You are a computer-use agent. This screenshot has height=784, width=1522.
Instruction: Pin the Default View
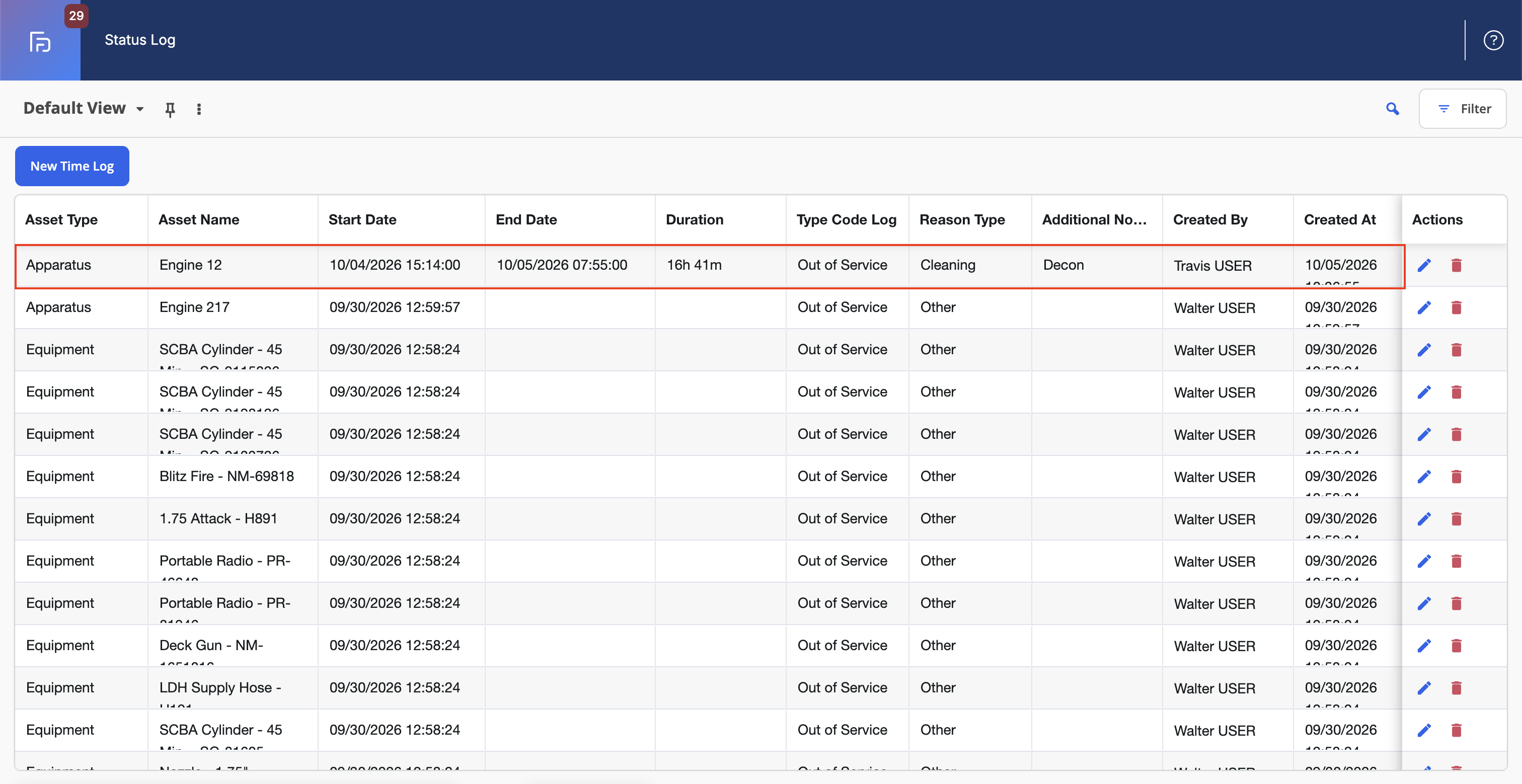pos(170,109)
